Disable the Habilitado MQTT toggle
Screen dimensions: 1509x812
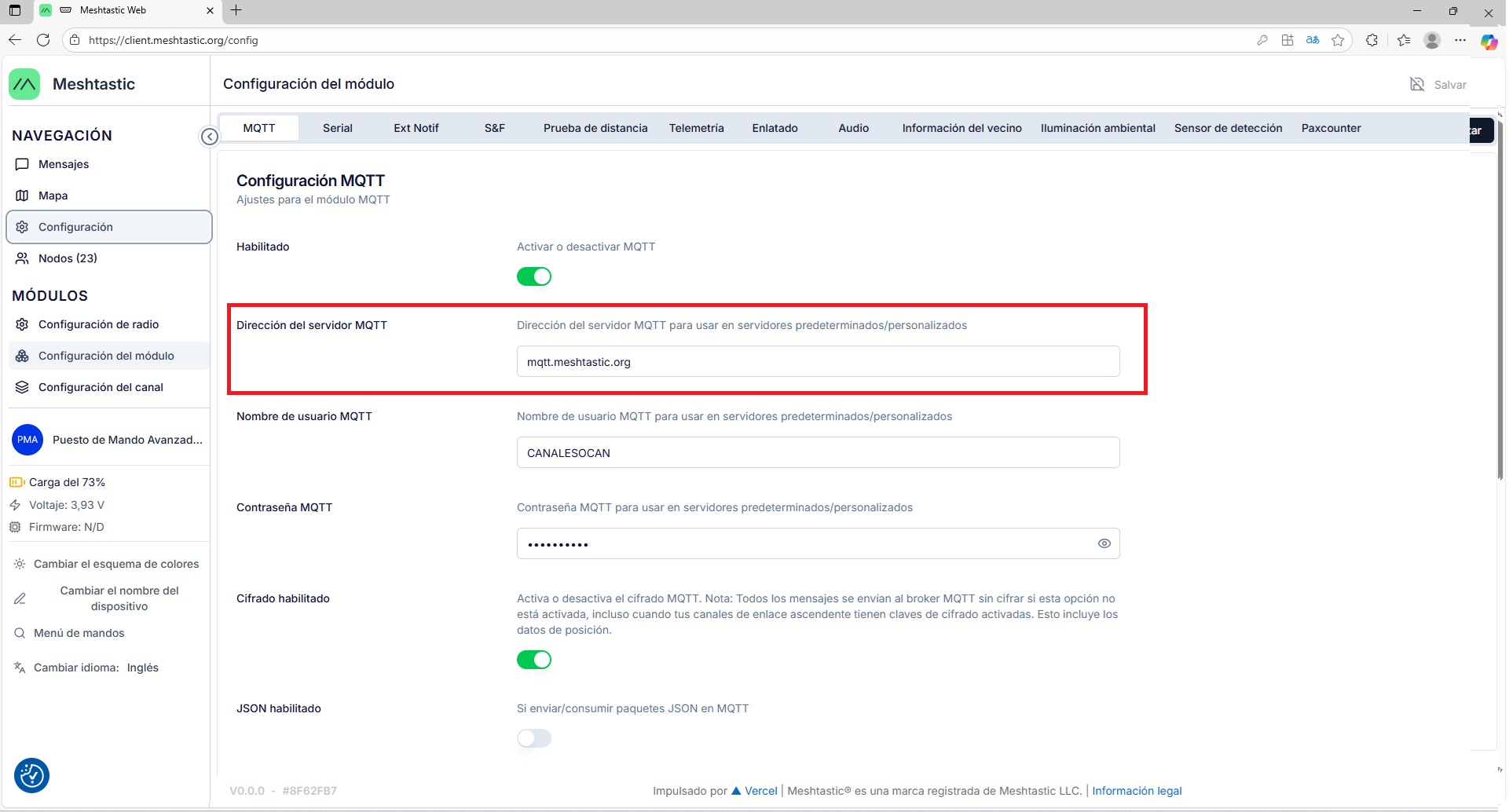534,276
